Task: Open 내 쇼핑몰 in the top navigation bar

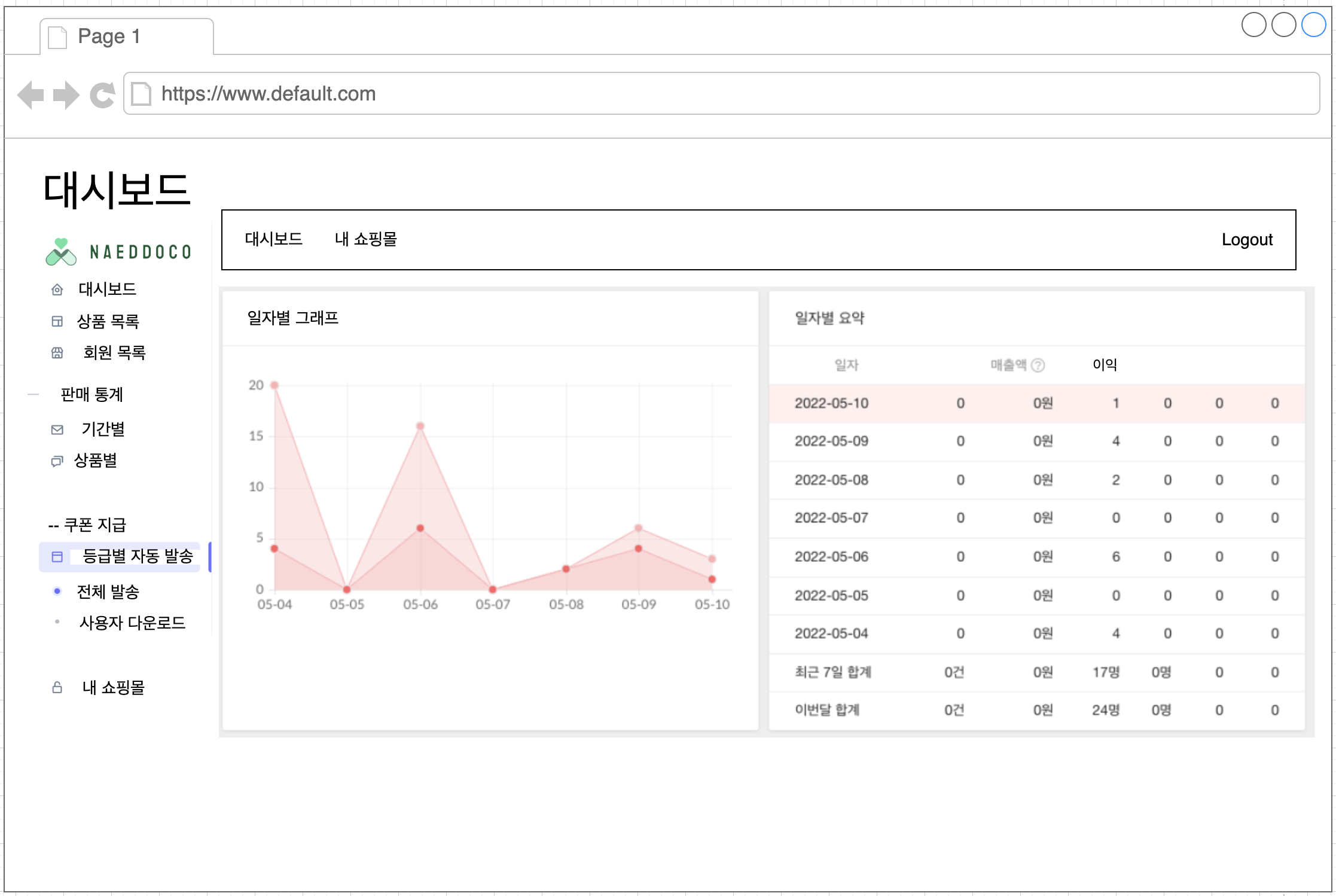Action: (366, 239)
